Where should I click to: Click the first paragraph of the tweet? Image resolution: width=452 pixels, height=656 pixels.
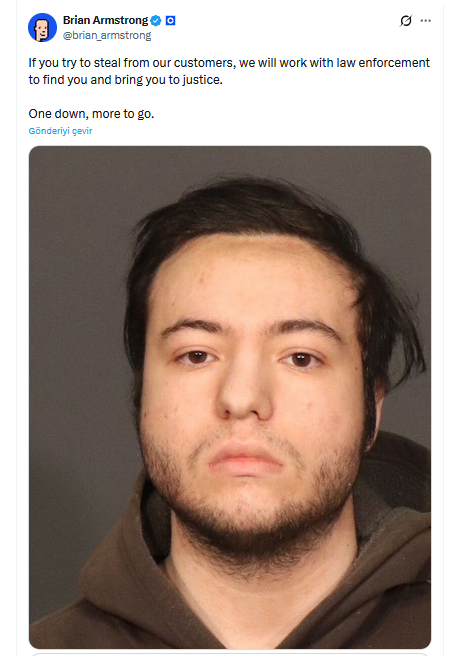point(229,71)
